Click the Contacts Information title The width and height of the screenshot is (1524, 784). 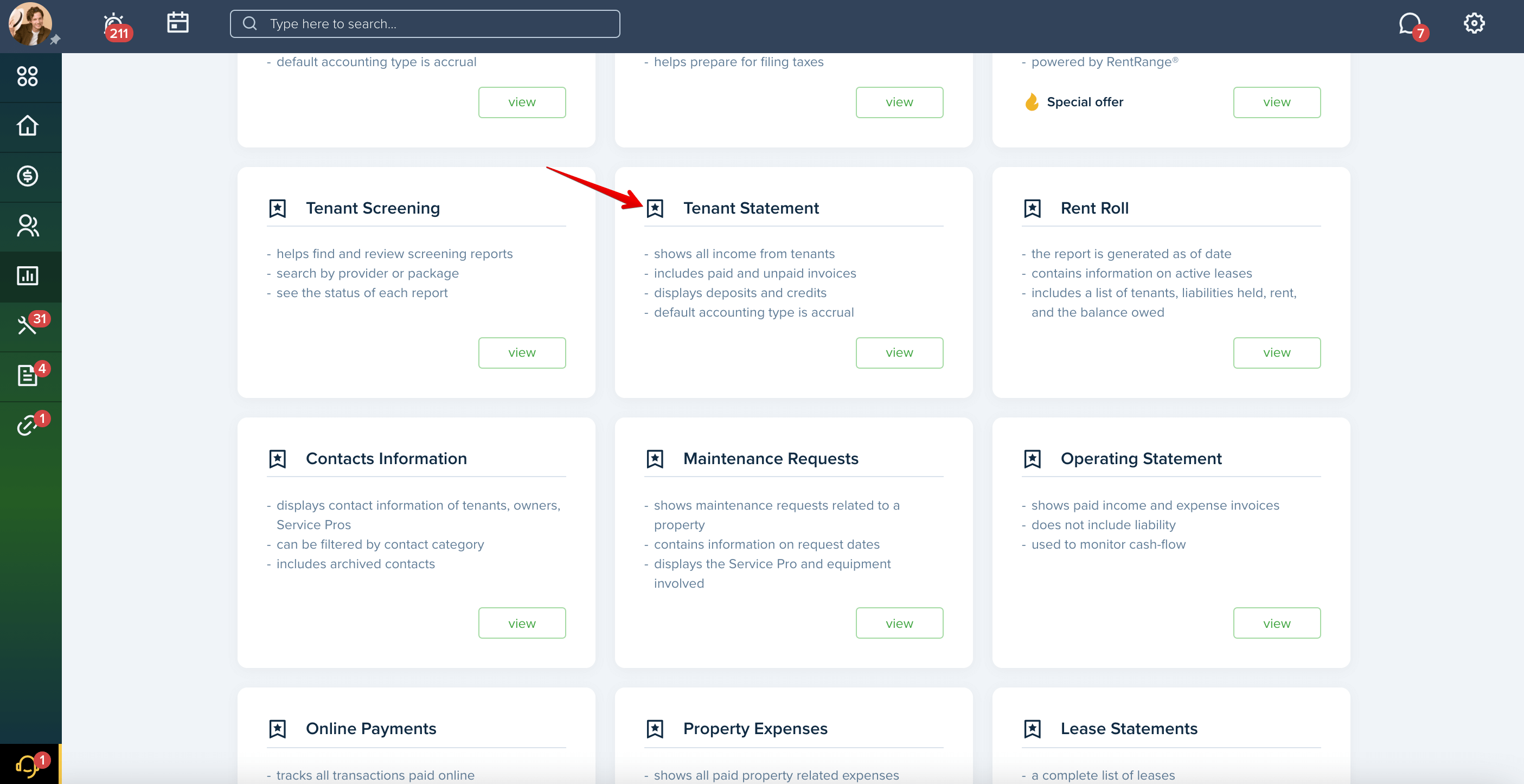[x=386, y=459]
